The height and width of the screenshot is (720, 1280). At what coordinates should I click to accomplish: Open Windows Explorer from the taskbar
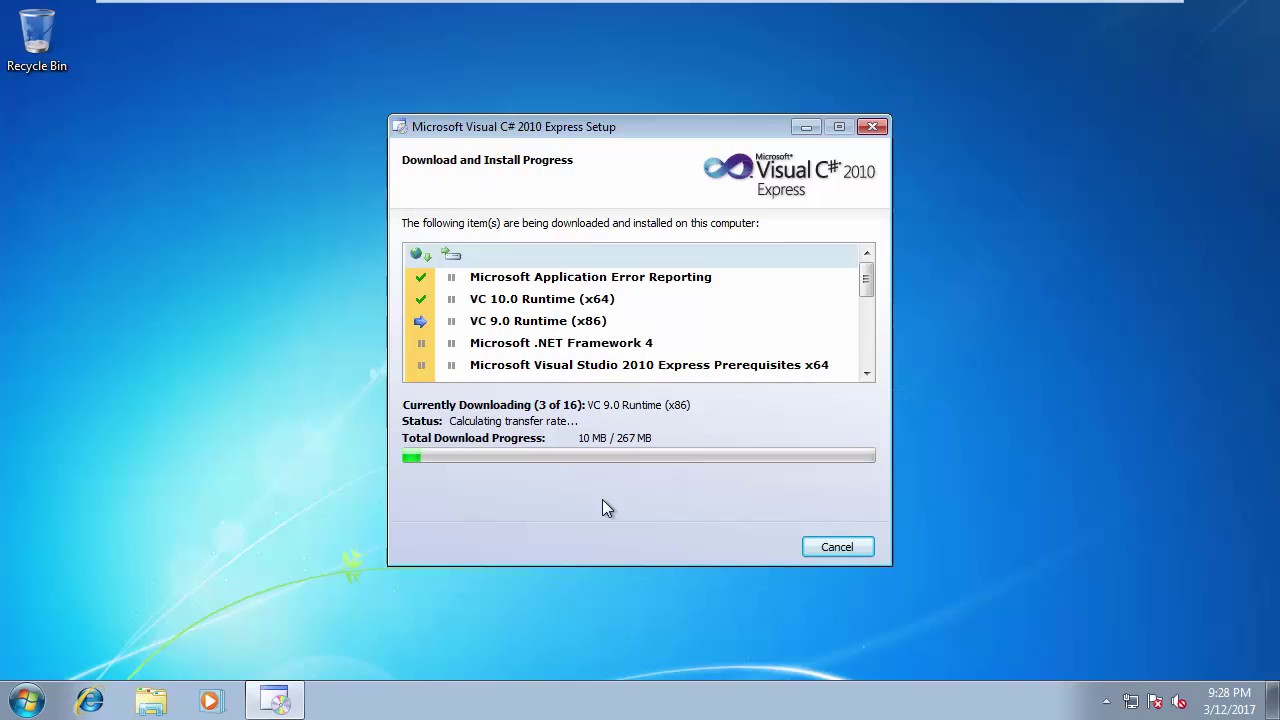[x=151, y=701]
